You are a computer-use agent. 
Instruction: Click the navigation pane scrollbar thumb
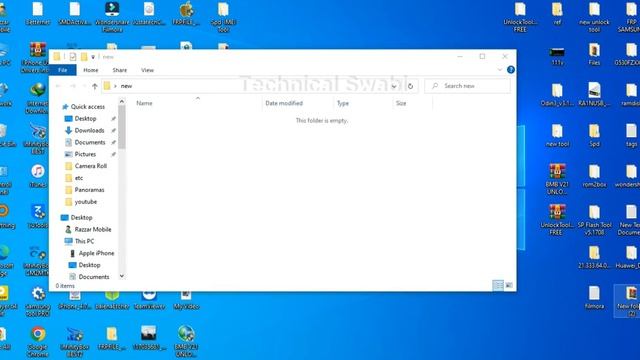[x=122, y=127]
